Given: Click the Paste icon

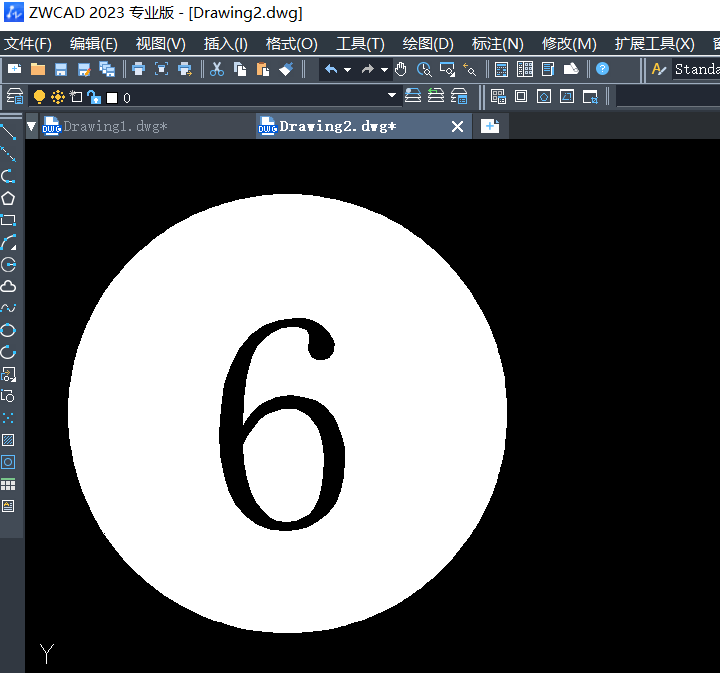Looking at the screenshot, I should coord(263,69).
